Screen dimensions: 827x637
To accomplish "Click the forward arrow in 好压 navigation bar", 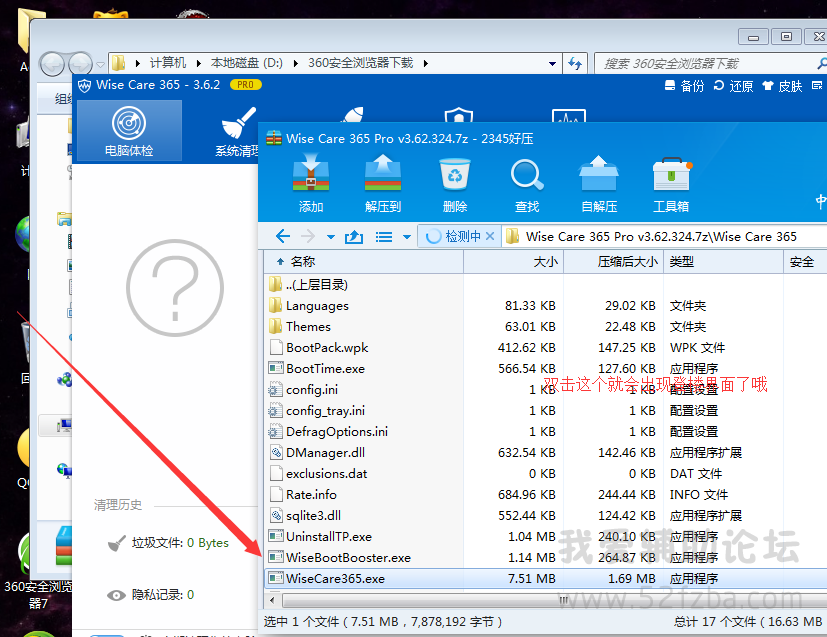I will coord(308,236).
